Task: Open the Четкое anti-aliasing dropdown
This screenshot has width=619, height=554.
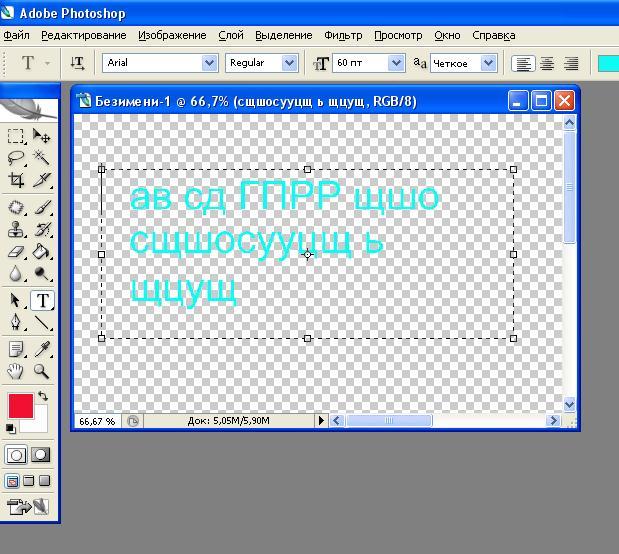Action: coord(488,63)
